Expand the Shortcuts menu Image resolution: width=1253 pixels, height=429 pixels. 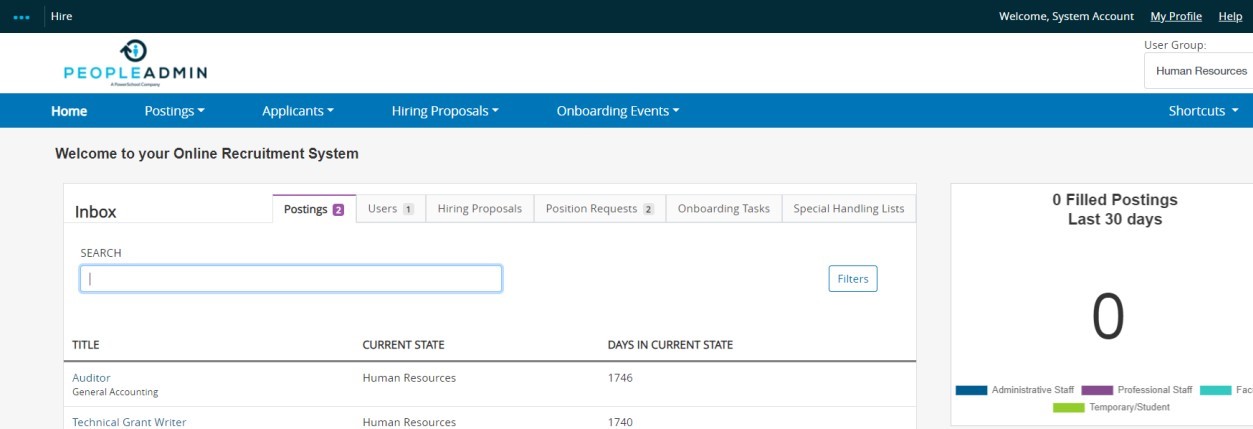[1203, 111]
